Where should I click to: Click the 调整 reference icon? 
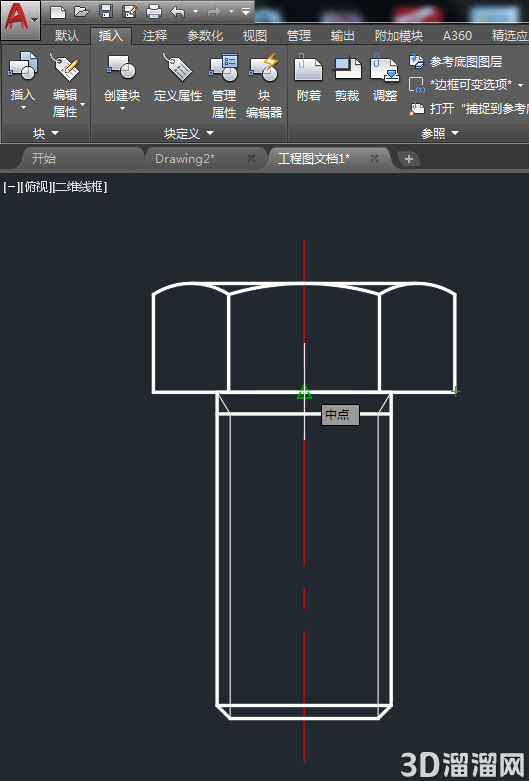(x=385, y=67)
